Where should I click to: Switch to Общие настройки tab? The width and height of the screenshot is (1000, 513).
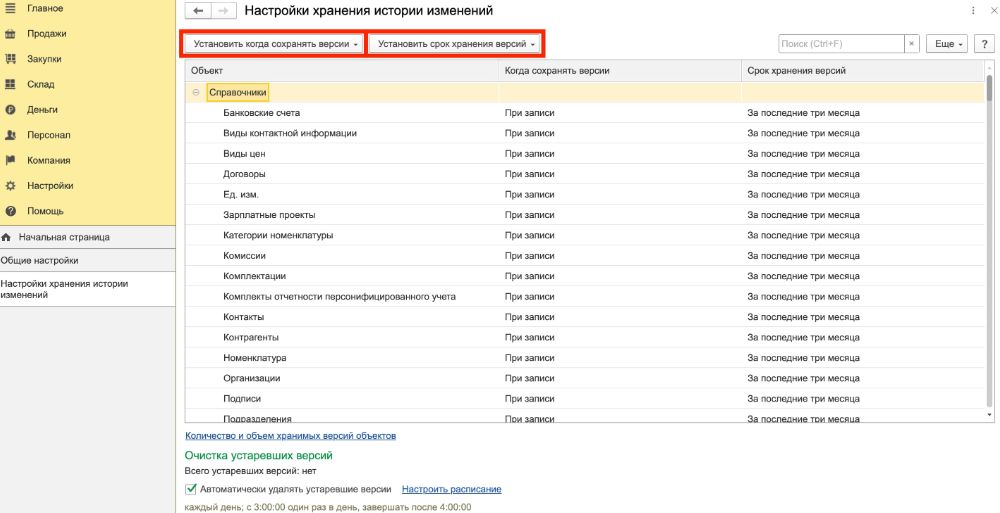(x=87, y=260)
